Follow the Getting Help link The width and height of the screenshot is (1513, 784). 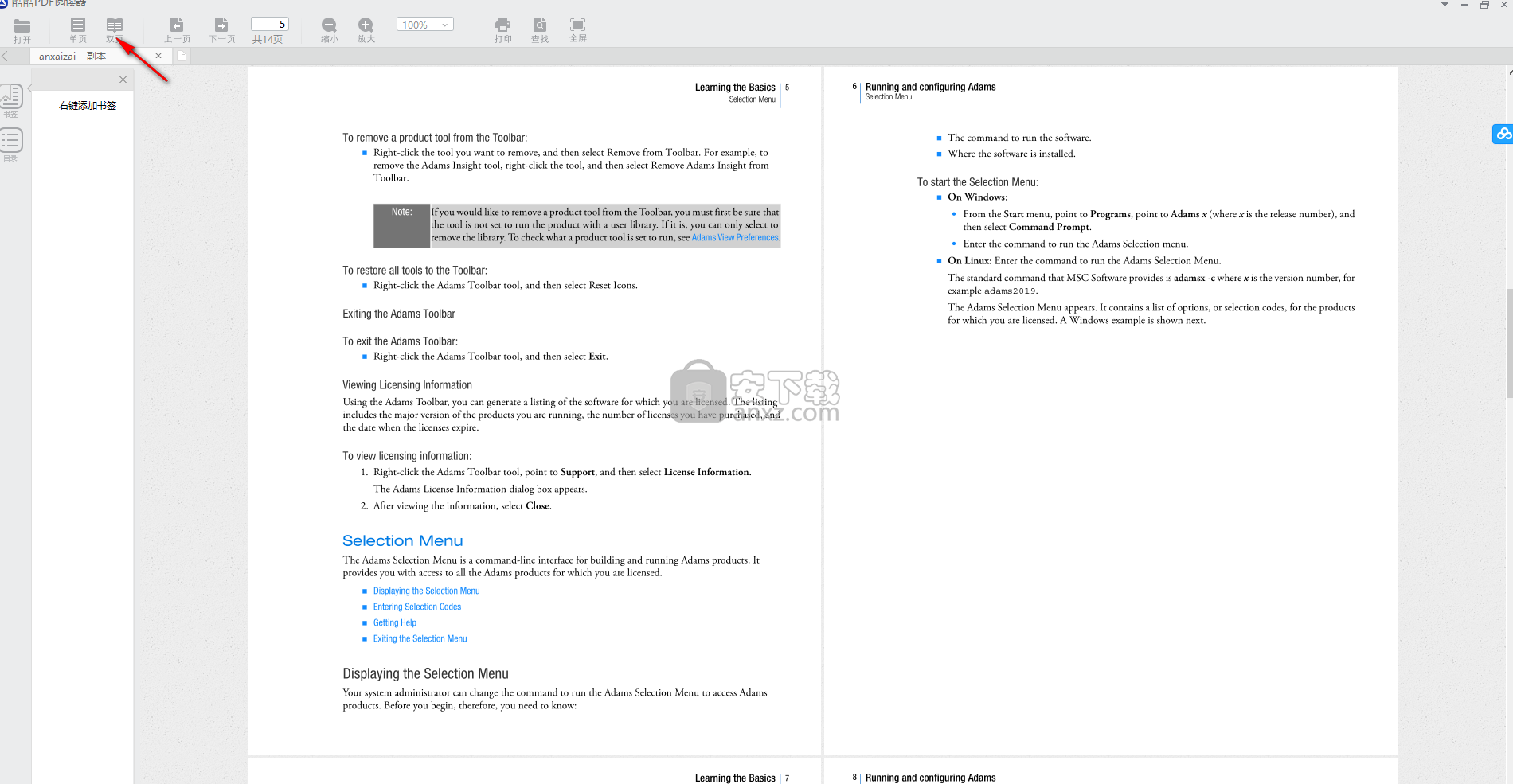(x=395, y=622)
